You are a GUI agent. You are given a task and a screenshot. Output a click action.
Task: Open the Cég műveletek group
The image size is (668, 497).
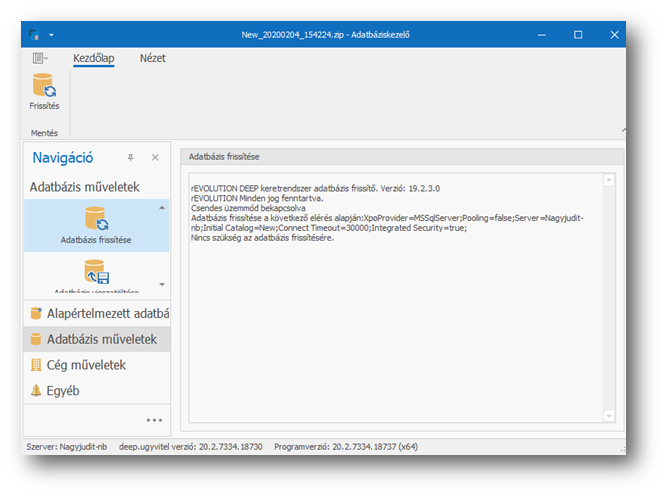pos(96,365)
